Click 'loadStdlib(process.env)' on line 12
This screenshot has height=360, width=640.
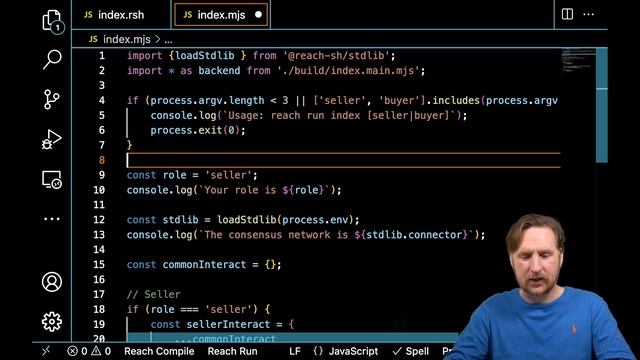(284, 220)
